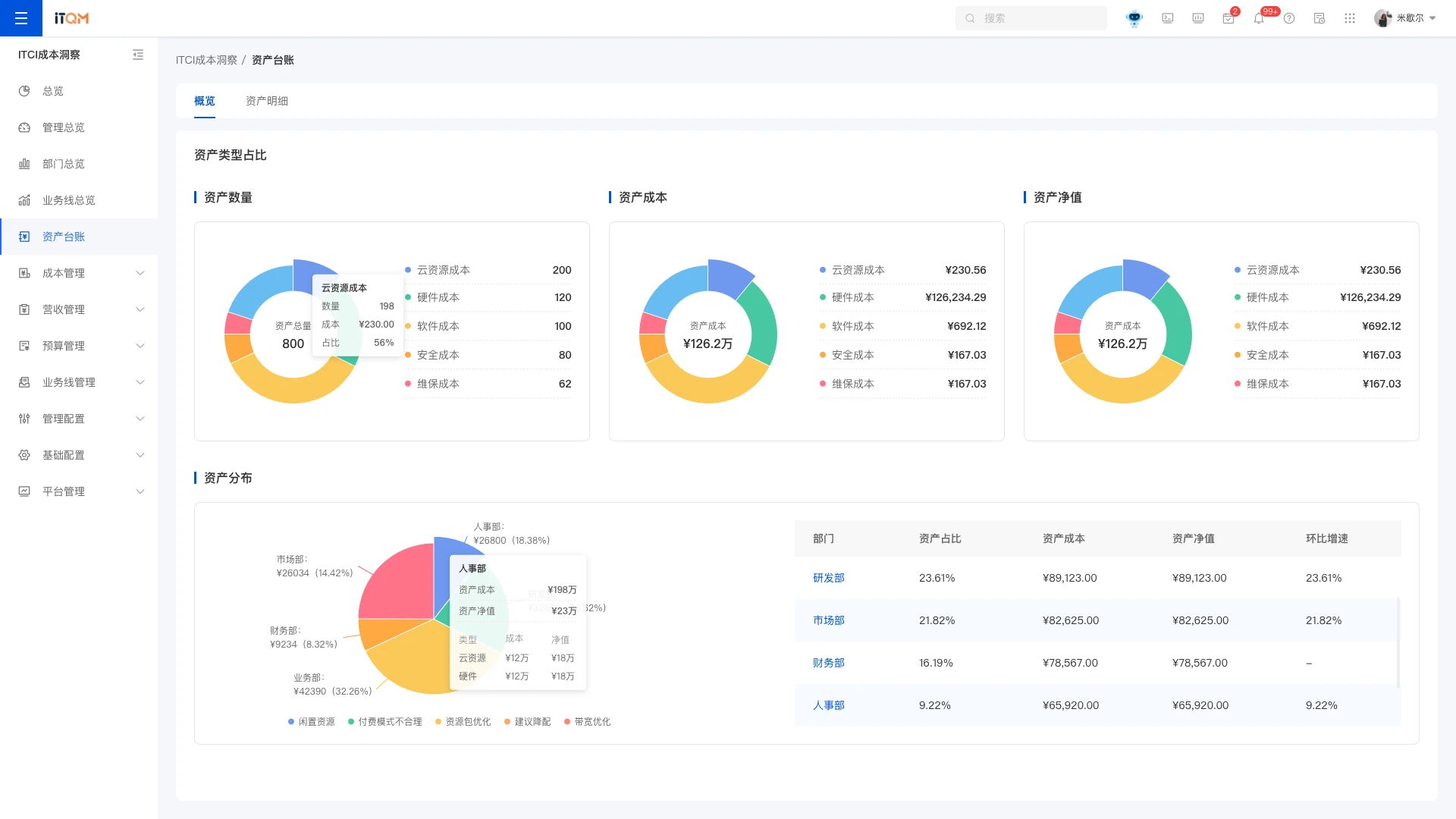Open the terminal console icon
Screen dimensions: 1456x819
[x=1168, y=18]
